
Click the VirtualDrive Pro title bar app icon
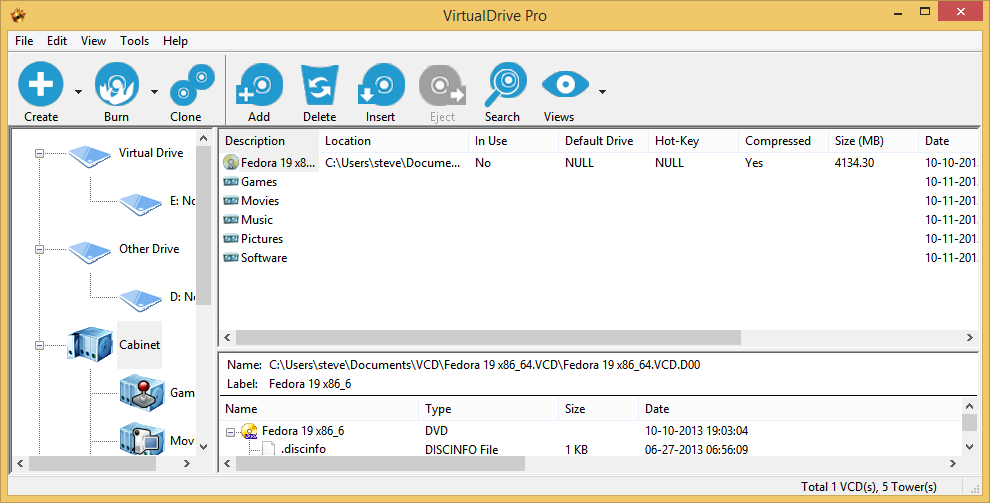coord(18,15)
